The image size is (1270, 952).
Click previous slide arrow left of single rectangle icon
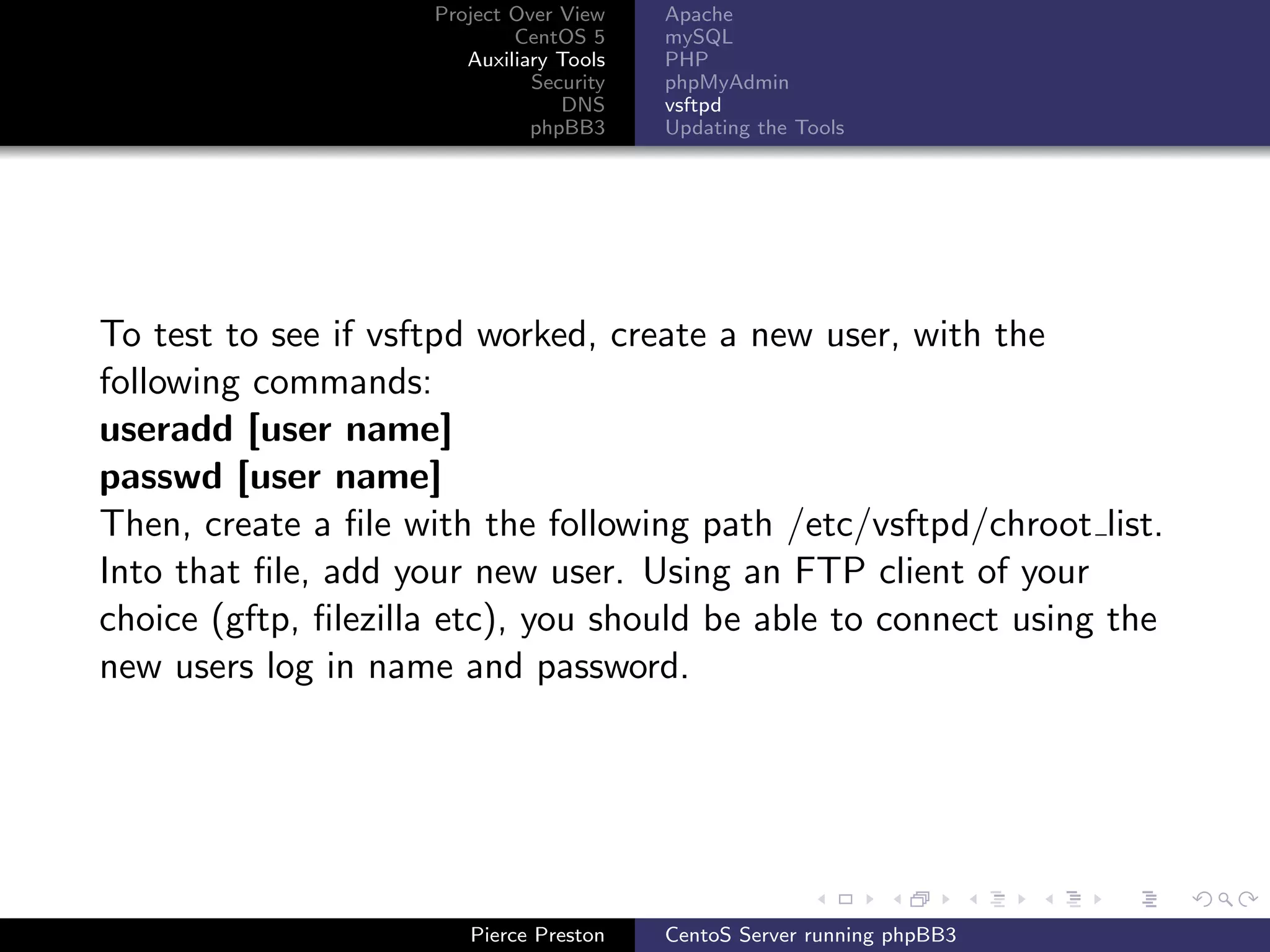pos(822,899)
